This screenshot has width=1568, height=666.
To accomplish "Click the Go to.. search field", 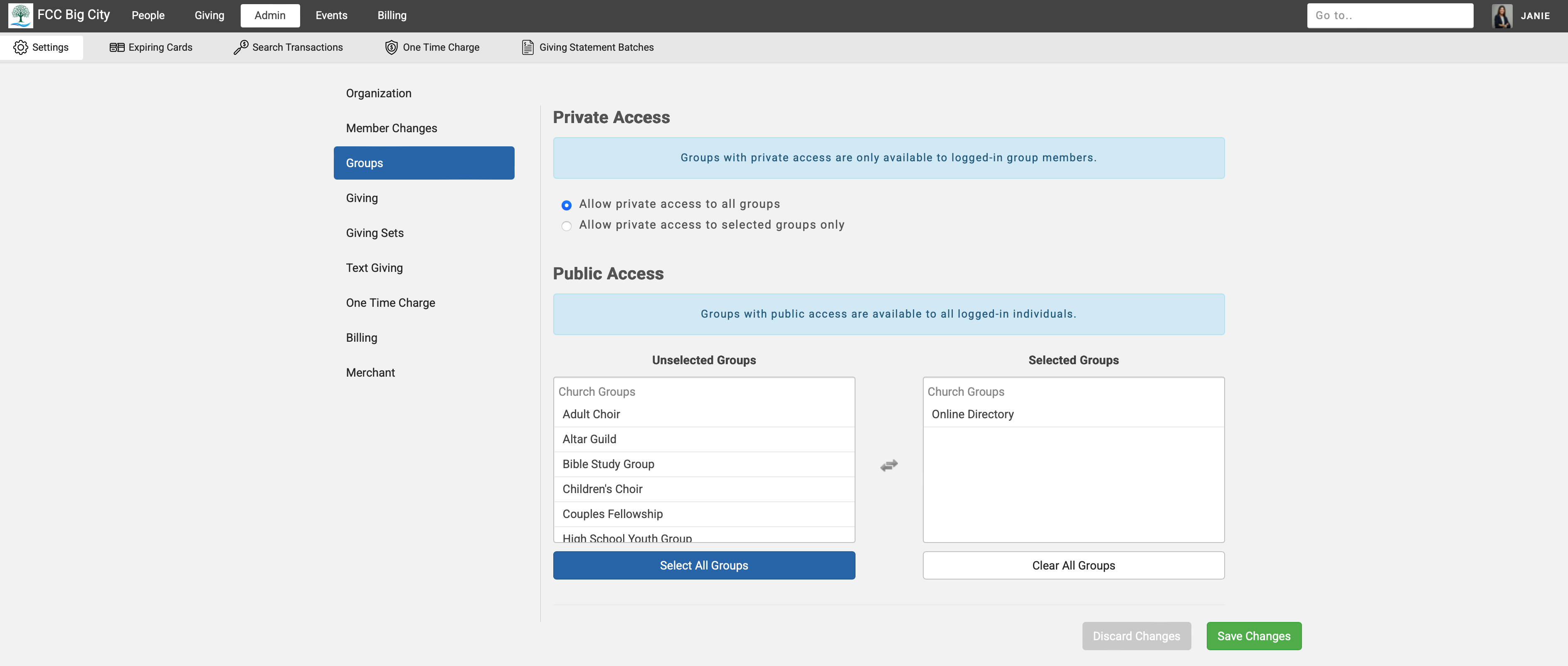I will pyautogui.click(x=1390, y=15).
